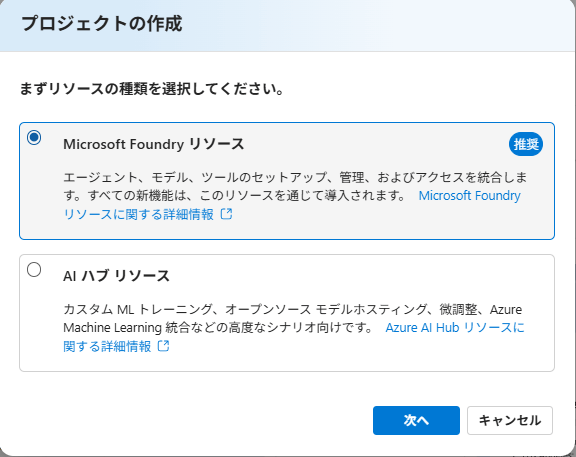
Task: Click the プロジェクトの作成 dialog title
Action: tap(102, 24)
